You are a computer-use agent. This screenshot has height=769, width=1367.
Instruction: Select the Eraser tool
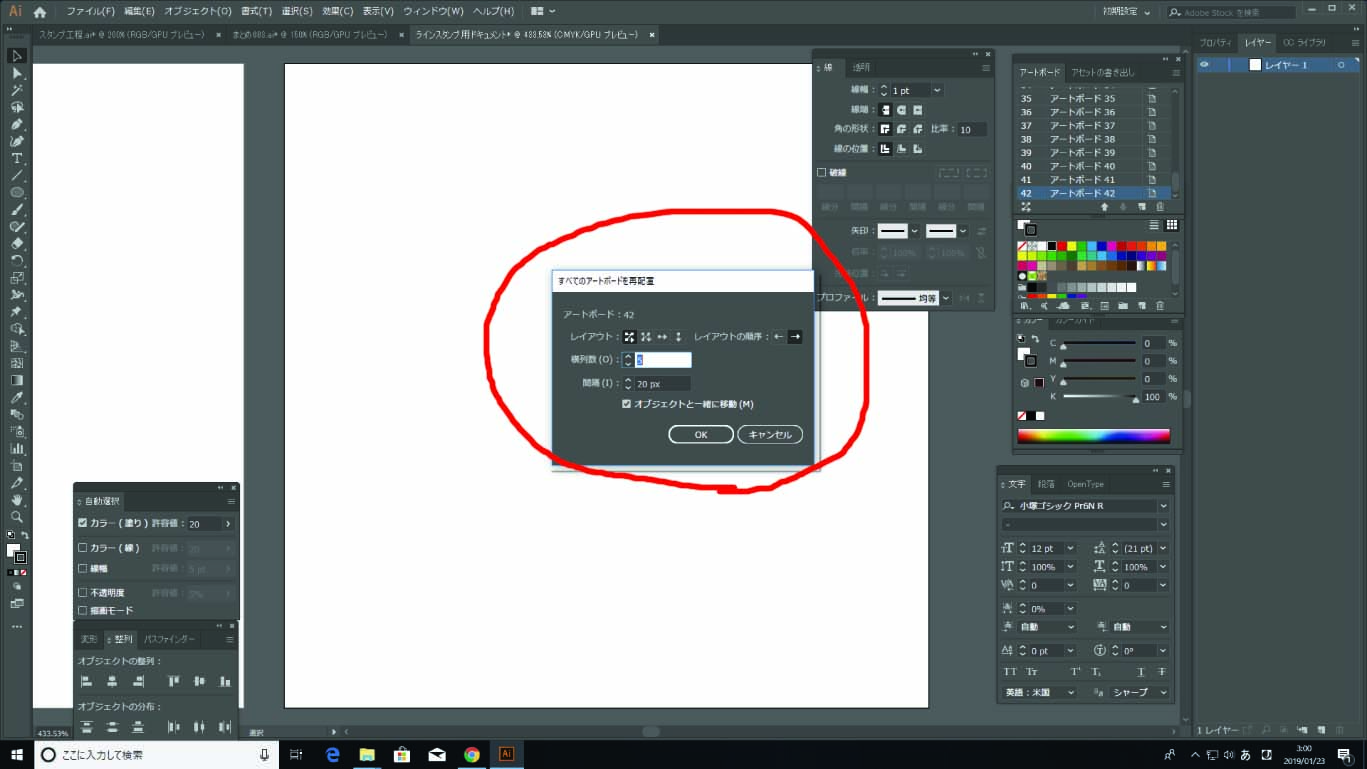coord(17,243)
